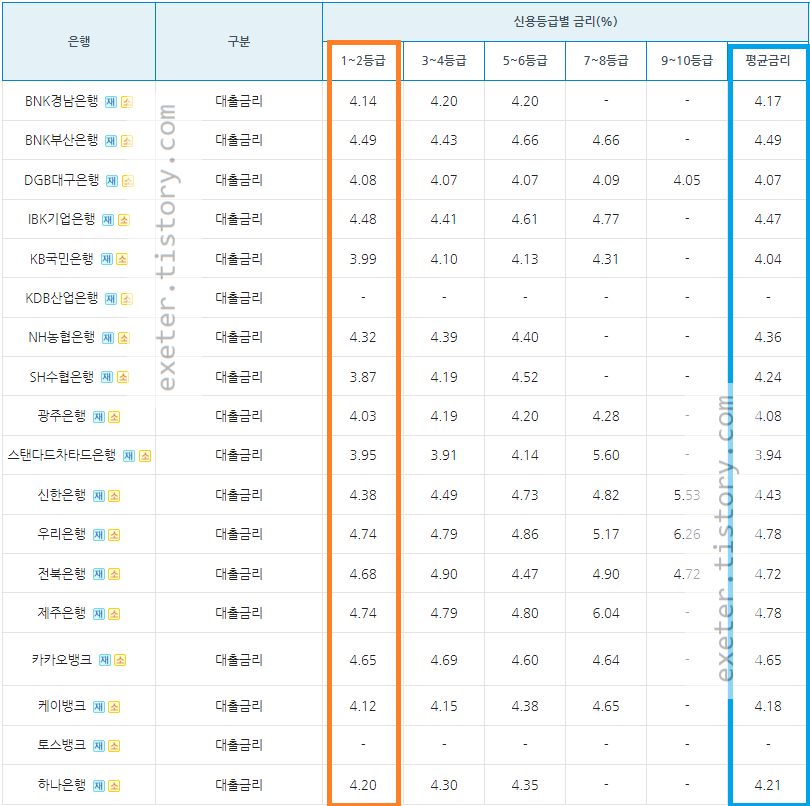The image size is (810, 806).
Task: Click the 은행 column header
Action: click(79, 41)
